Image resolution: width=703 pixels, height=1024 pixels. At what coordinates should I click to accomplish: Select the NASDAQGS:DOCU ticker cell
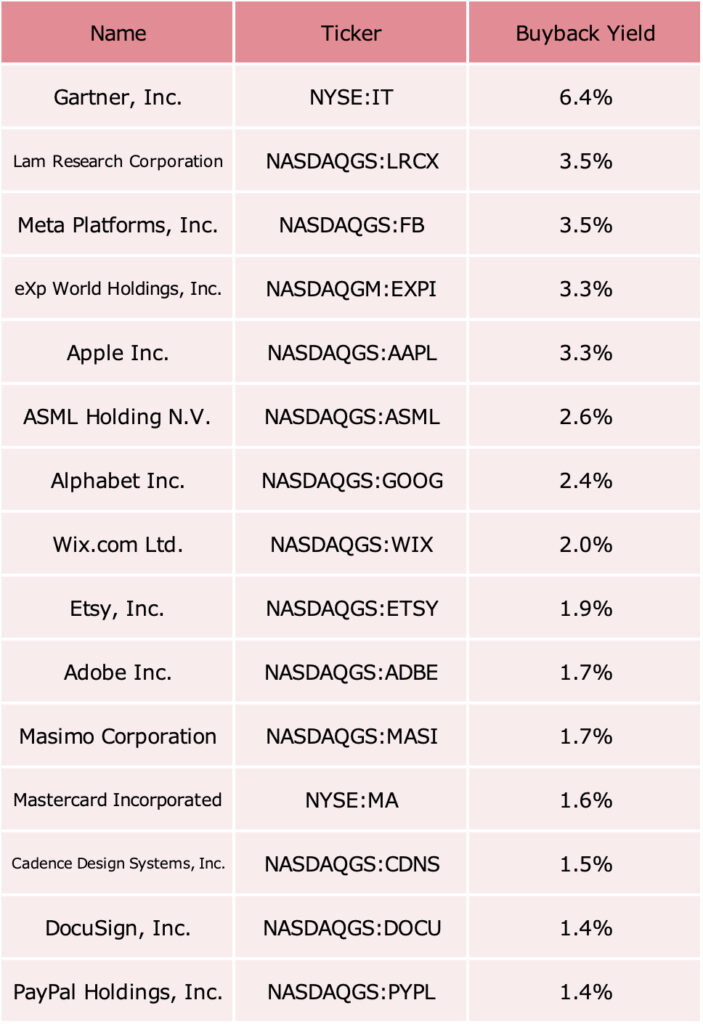(x=351, y=928)
